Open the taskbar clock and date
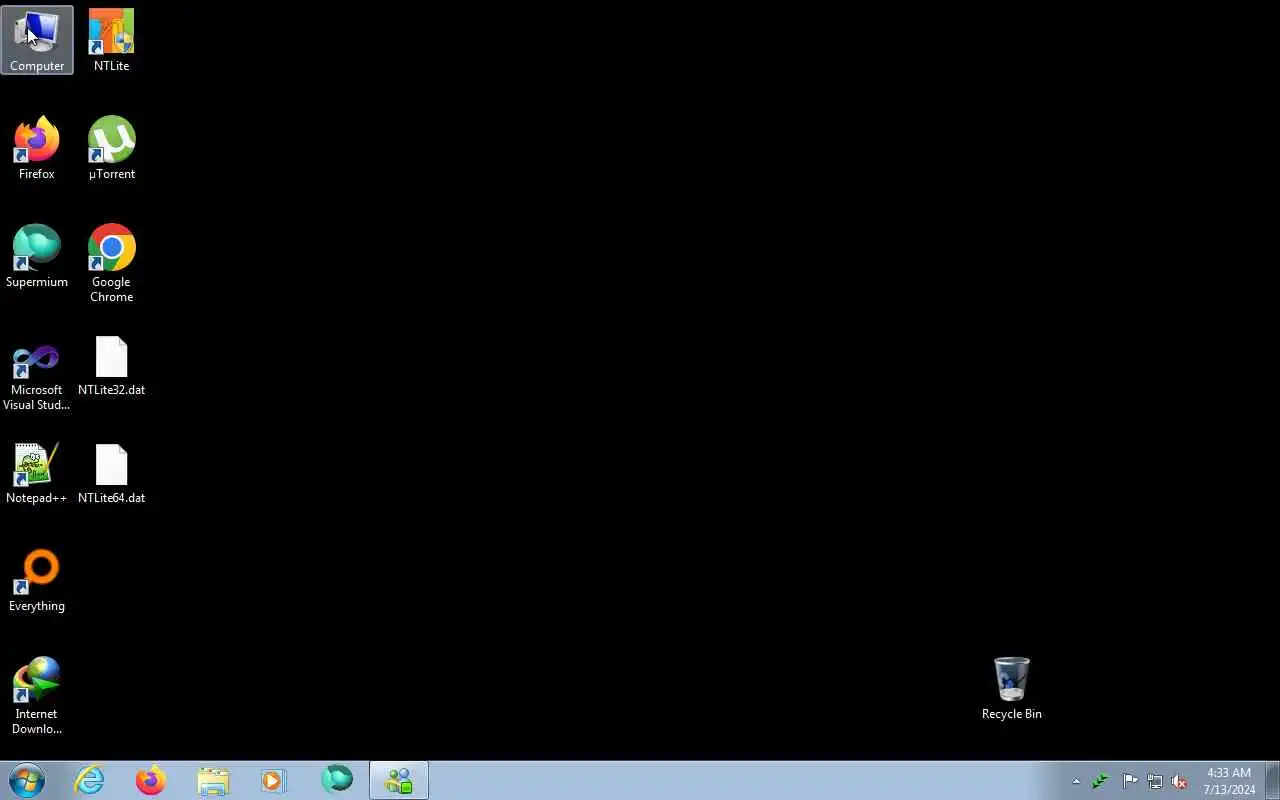 [1229, 781]
